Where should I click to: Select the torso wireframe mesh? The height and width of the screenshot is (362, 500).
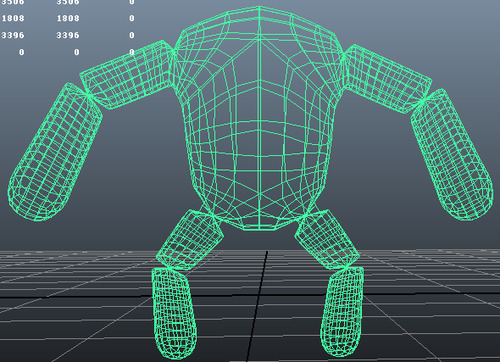tap(259, 118)
